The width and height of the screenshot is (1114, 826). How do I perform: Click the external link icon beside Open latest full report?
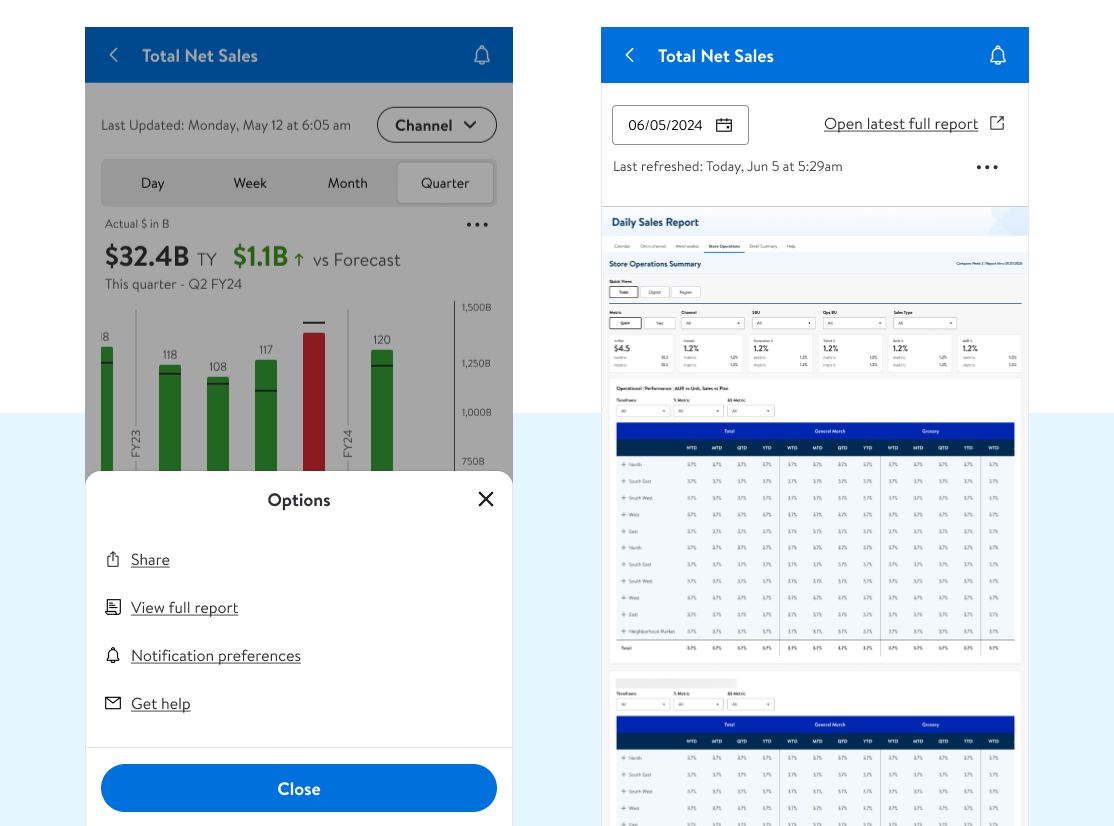tap(997, 123)
